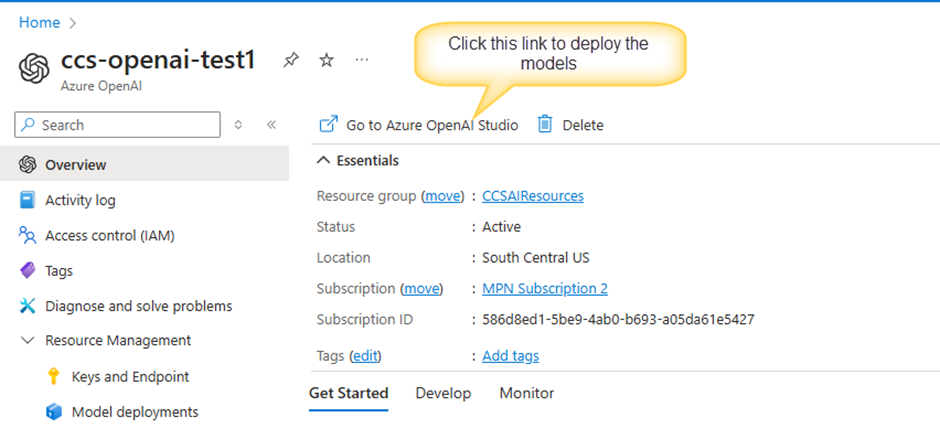940x428 pixels.
Task: Open Tags from the sidebar
Action: point(59,271)
